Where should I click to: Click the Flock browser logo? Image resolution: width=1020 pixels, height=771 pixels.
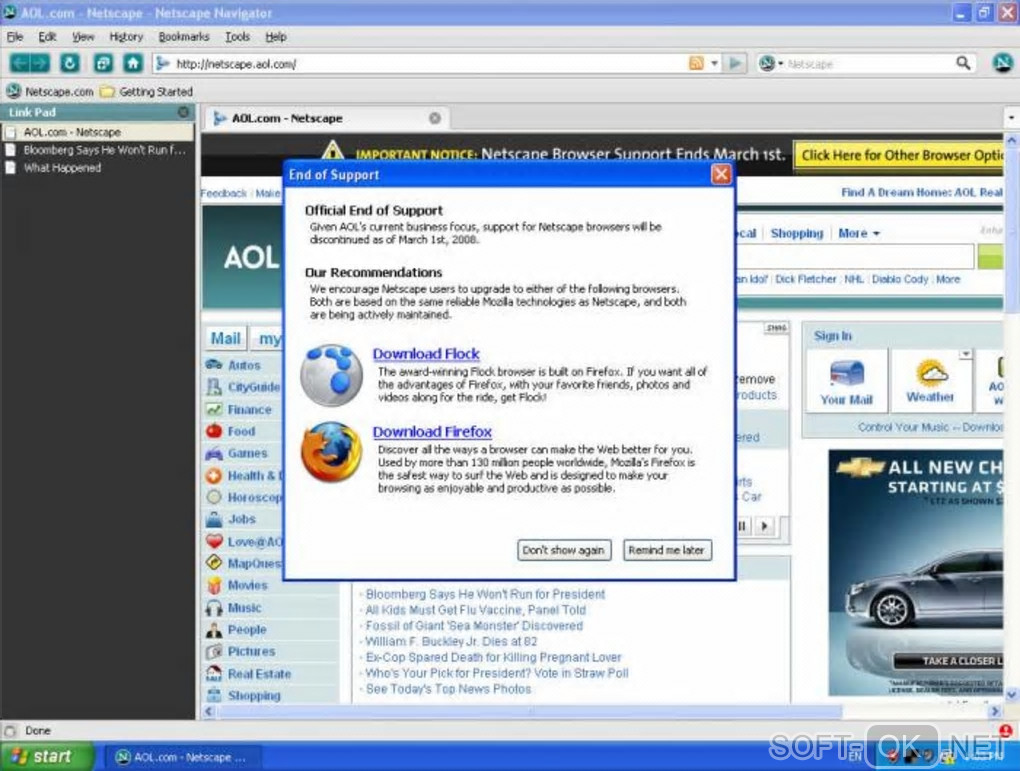pos(332,376)
